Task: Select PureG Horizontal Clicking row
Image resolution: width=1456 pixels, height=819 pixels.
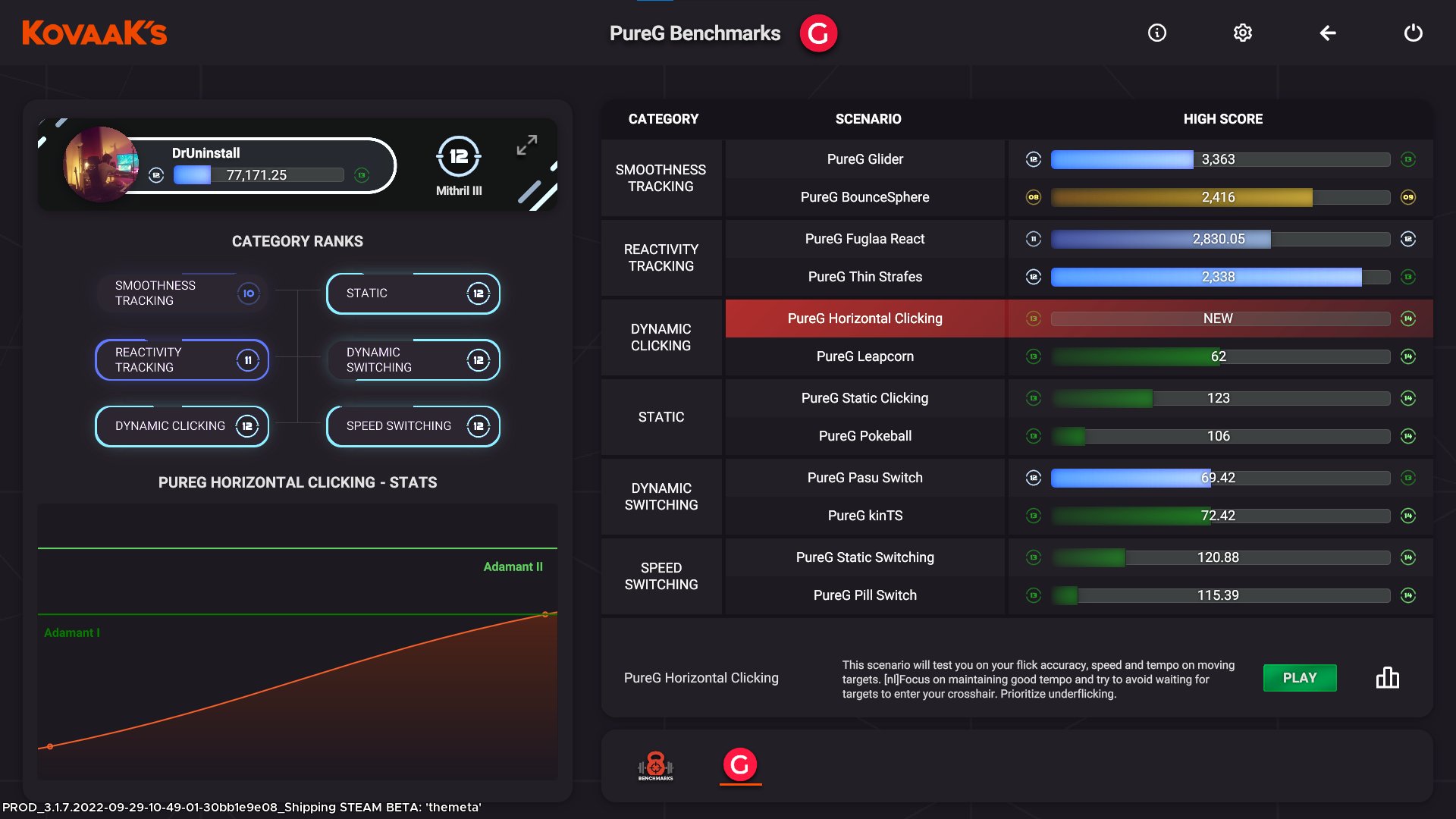Action: coord(864,318)
